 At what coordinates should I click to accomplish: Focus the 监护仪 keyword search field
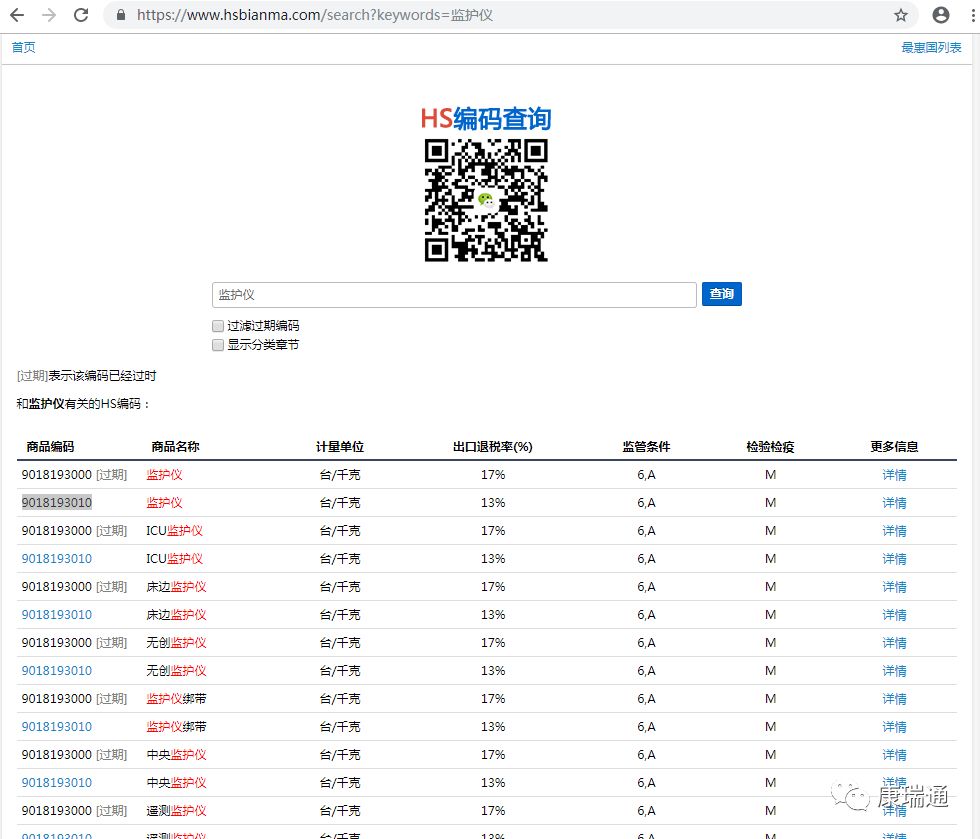[x=454, y=294]
